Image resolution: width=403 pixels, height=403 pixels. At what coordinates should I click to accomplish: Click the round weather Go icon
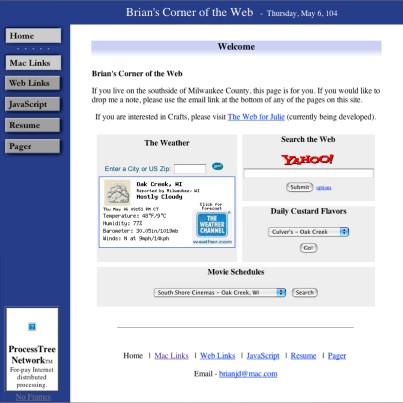pyautogui.click(x=217, y=166)
